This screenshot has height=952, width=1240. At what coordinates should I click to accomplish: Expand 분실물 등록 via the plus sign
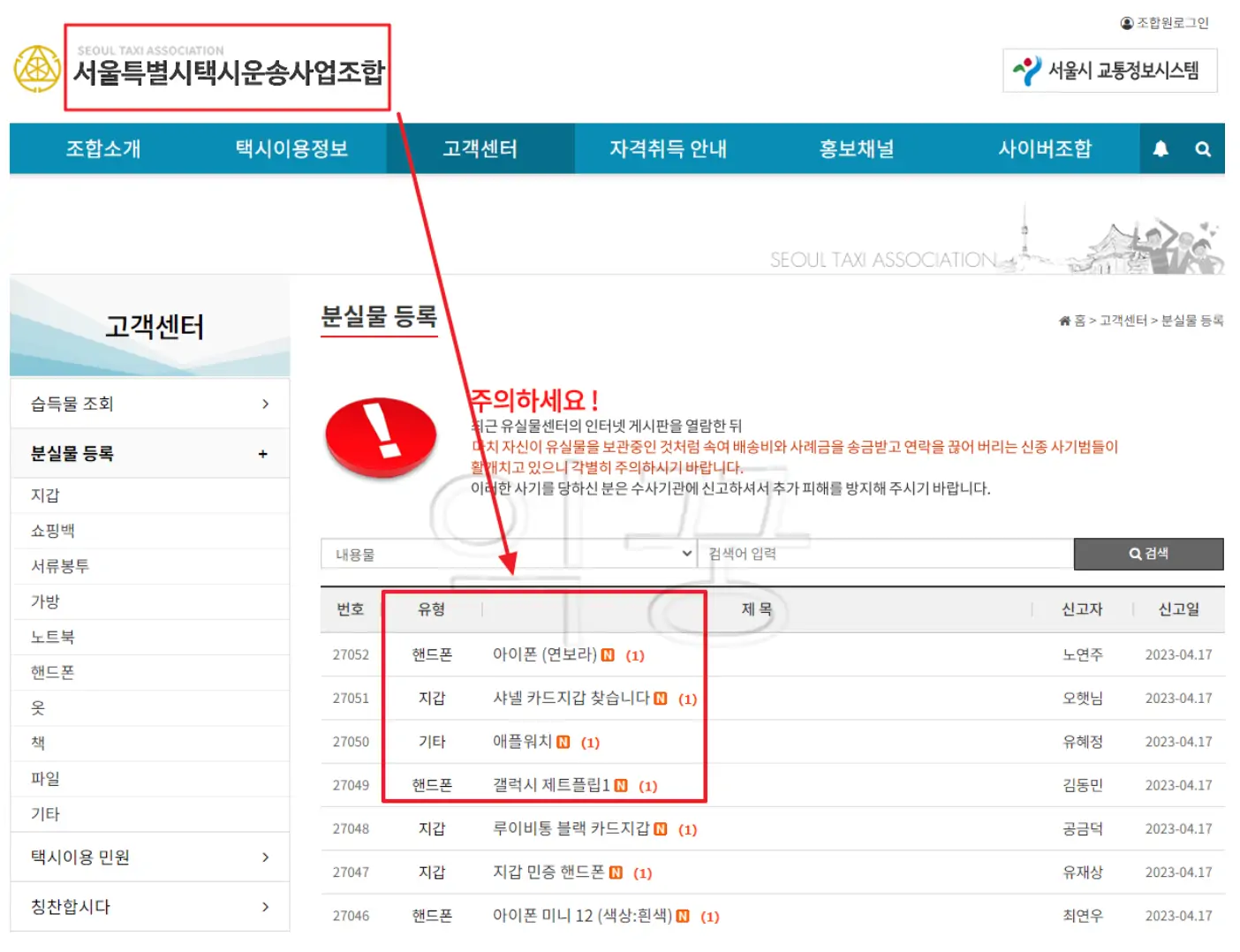pos(262,453)
